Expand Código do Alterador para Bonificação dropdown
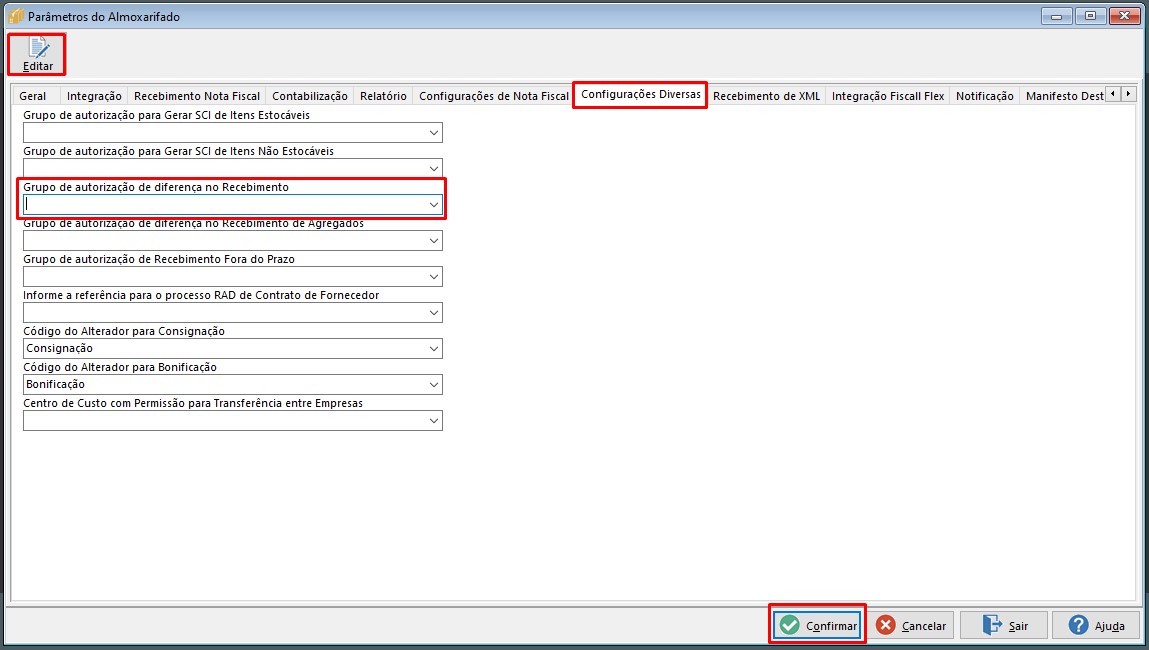Screen dimensions: 1149x650 coord(434,384)
